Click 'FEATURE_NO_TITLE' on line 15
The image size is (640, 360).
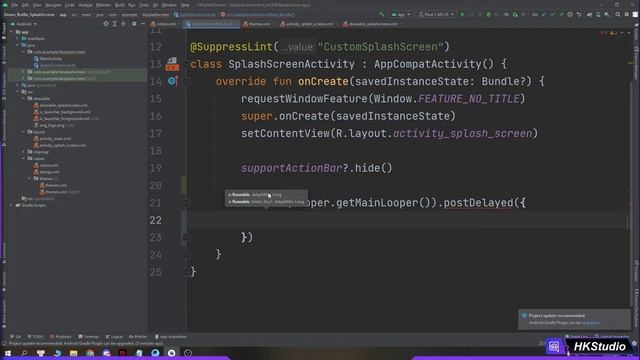(x=469, y=99)
